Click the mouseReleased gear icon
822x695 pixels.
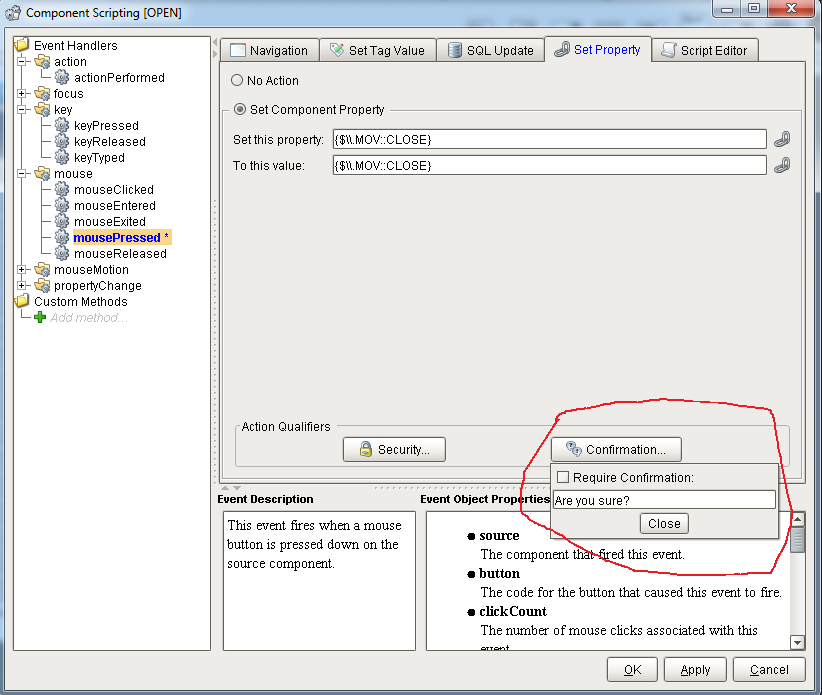tap(62, 253)
